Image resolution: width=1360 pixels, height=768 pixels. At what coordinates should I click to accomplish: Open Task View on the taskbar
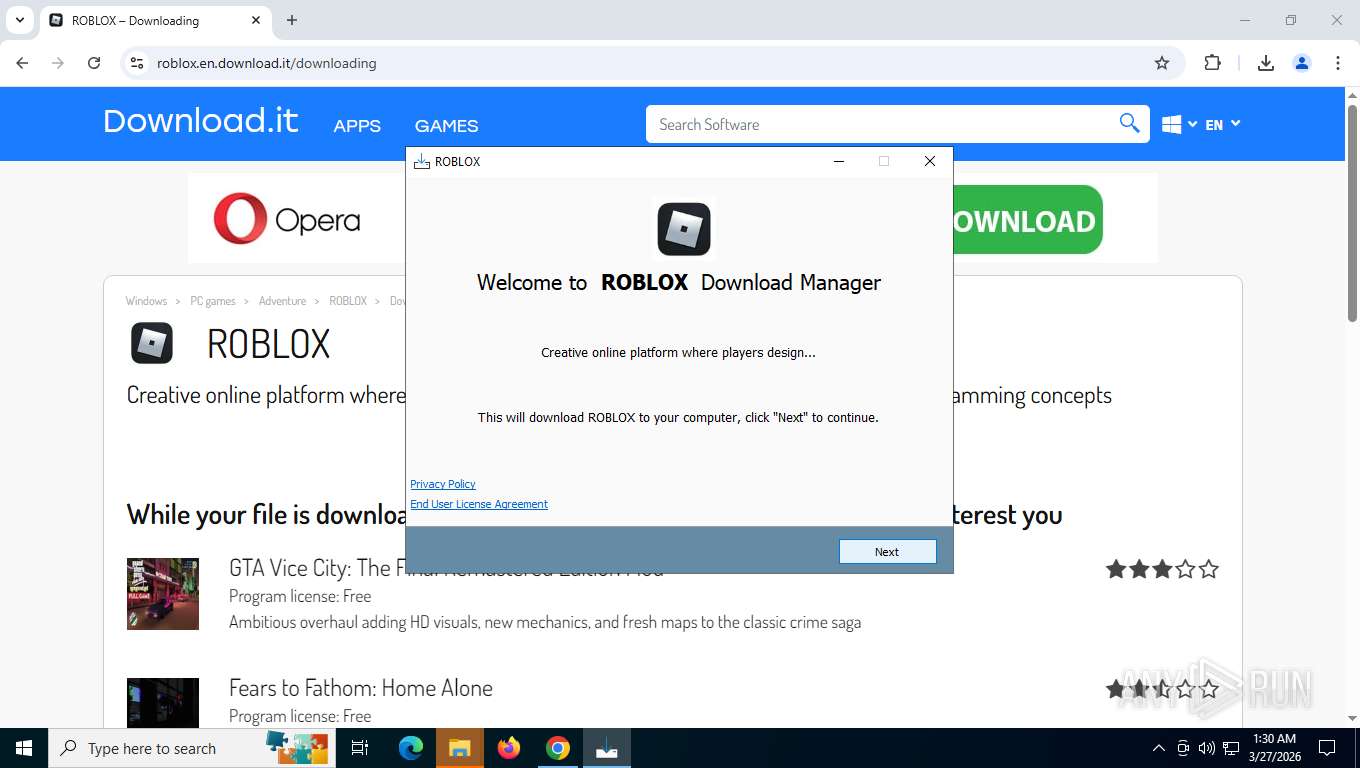[x=360, y=748]
